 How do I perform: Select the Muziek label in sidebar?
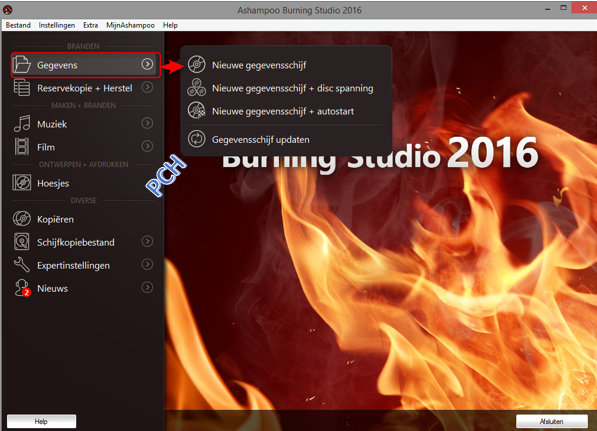52,124
